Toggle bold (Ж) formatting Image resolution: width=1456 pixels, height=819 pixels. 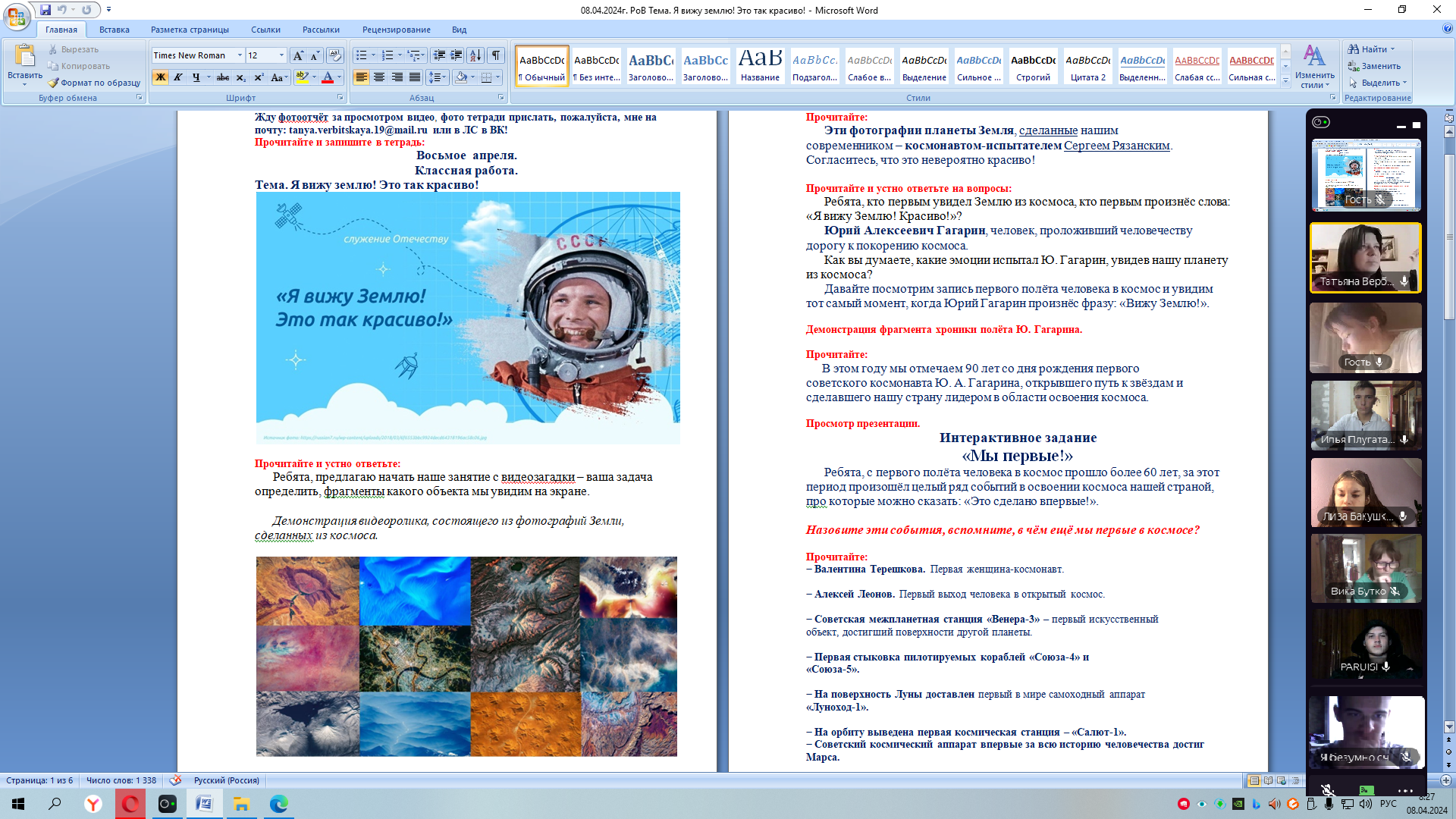click(x=160, y=77)
